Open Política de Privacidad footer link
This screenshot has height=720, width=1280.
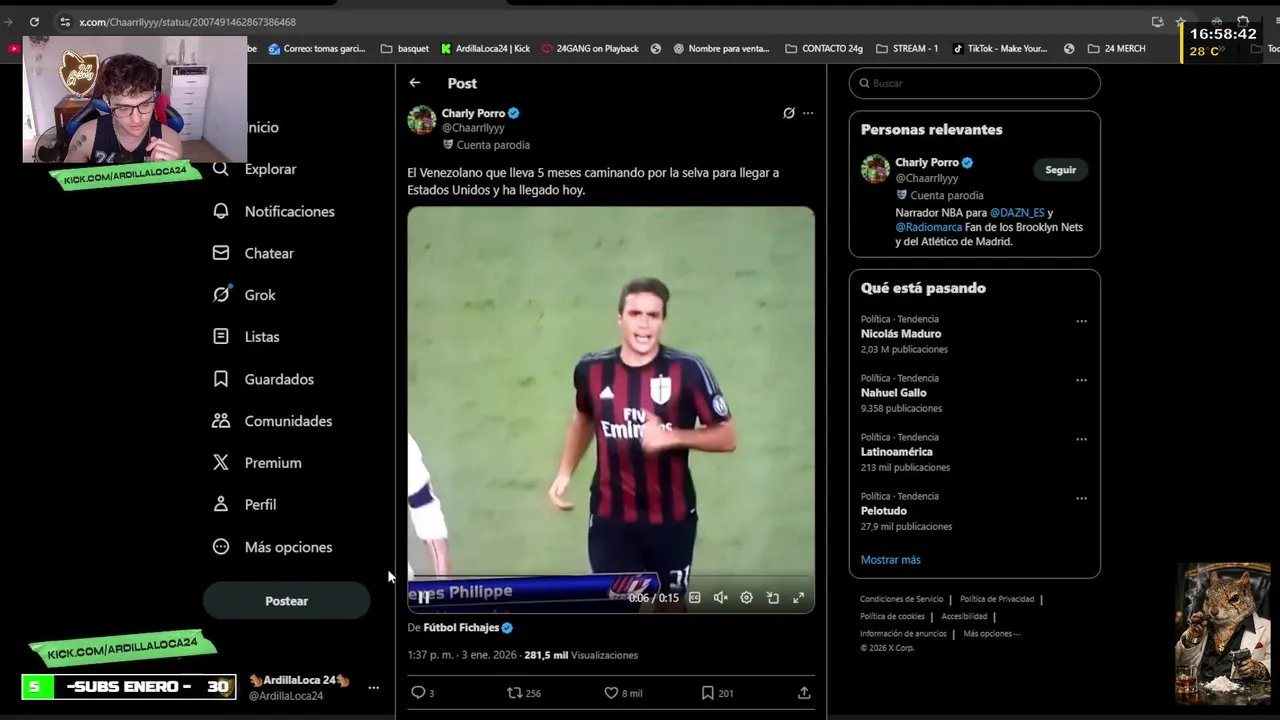[997, 599]
